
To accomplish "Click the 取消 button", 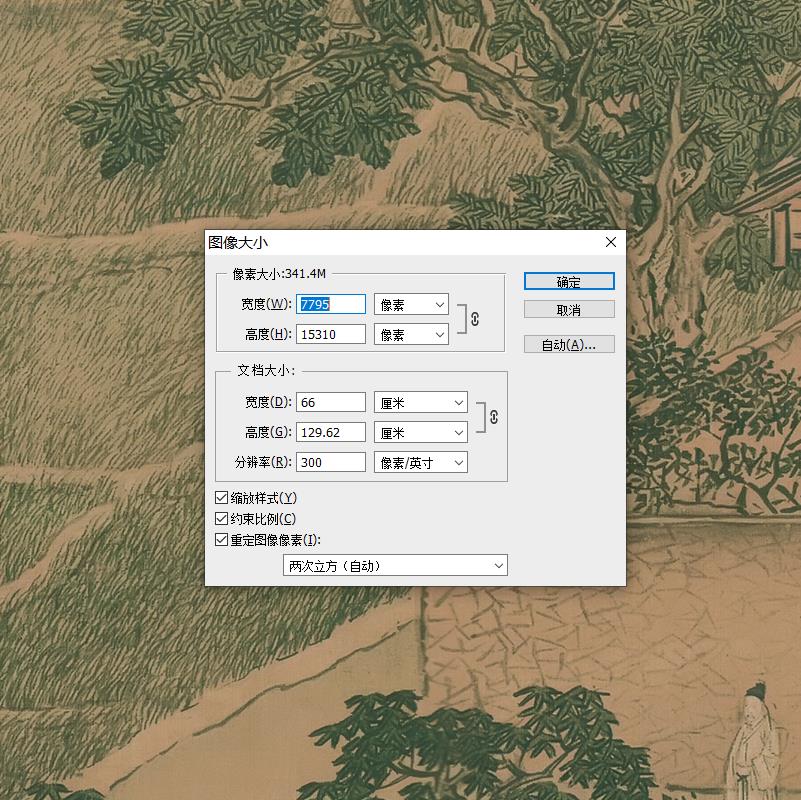I will [x=569, y=310].
